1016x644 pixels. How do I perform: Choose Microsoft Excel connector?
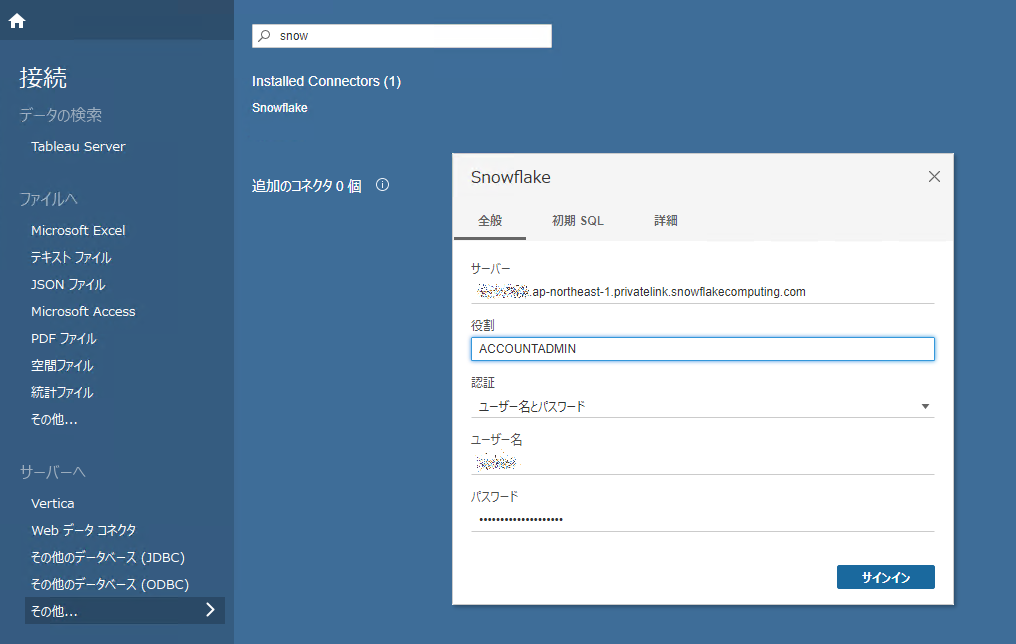[x=78, y=230]
